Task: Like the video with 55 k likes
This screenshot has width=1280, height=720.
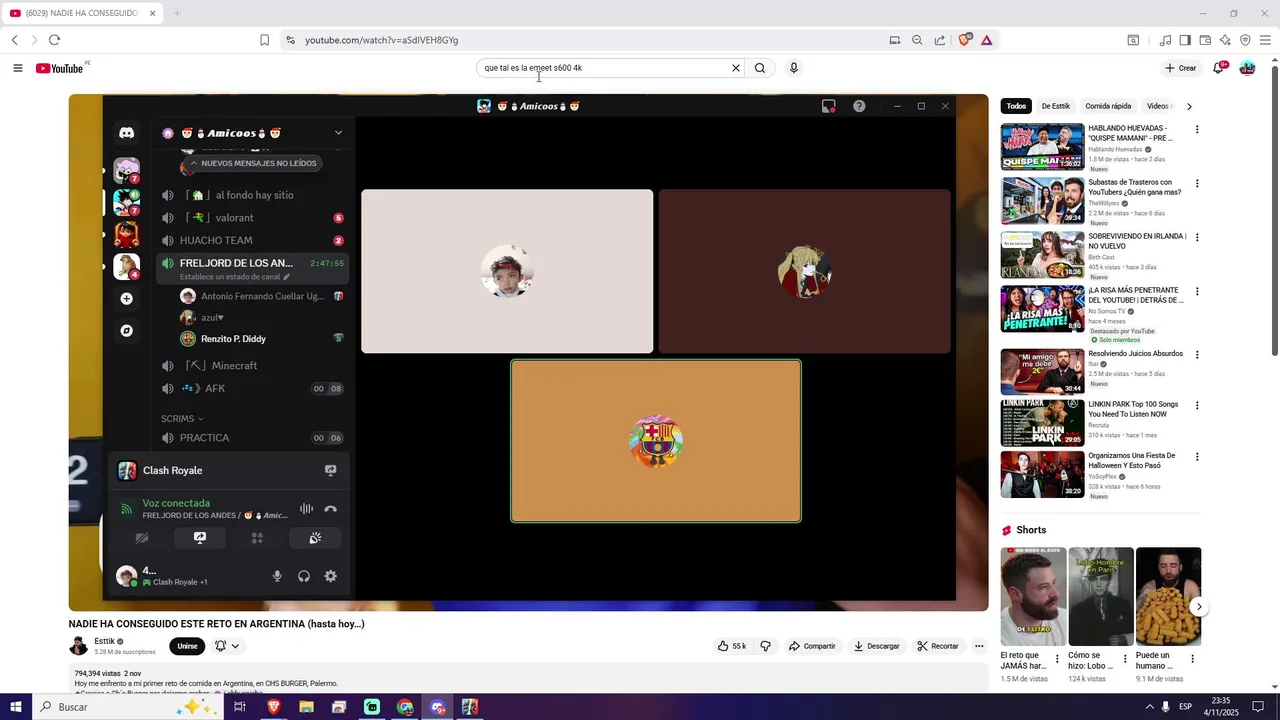Action: (732, 646)
